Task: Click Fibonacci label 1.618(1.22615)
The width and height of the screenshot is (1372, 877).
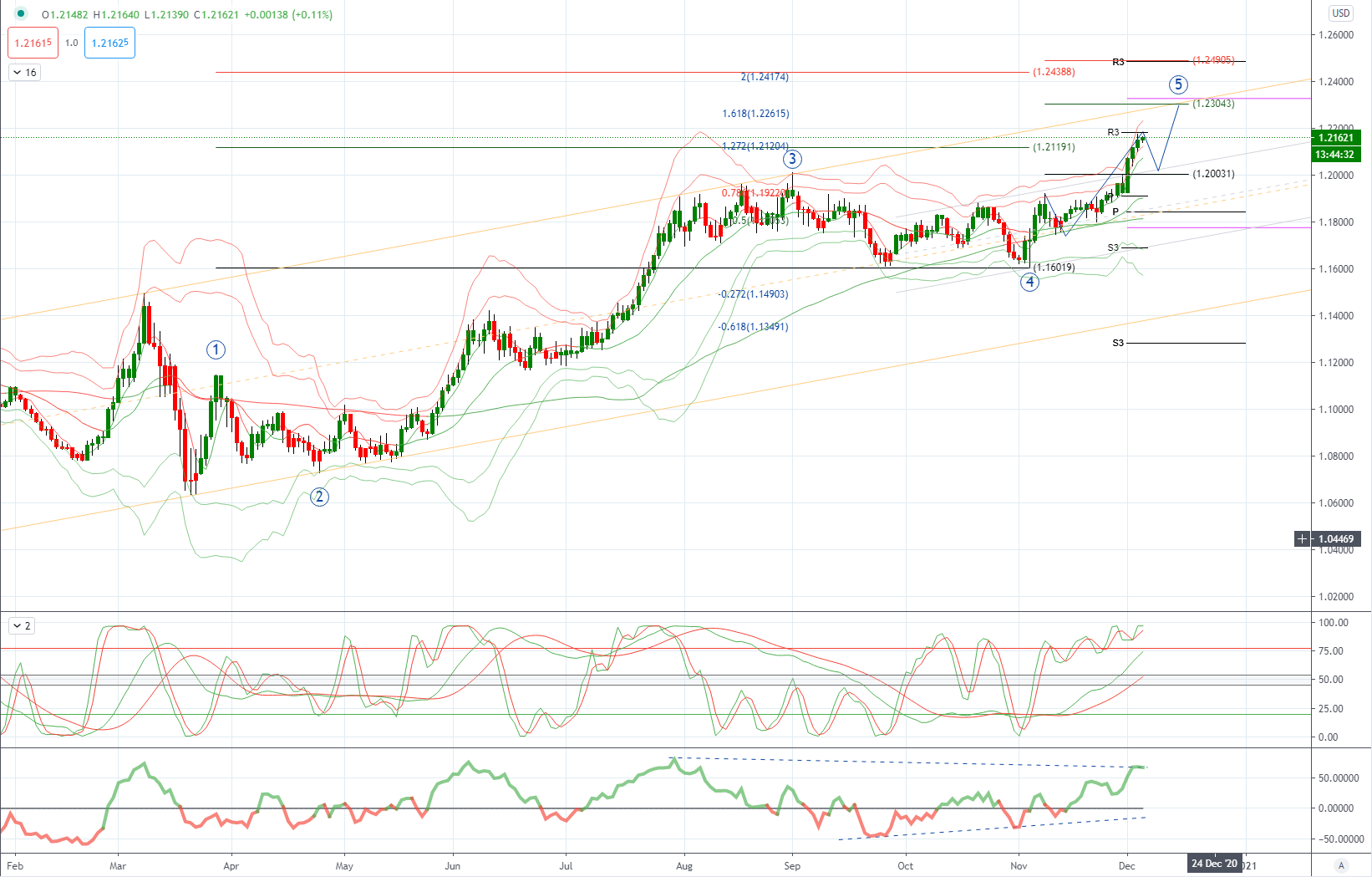Action: tap(755, 114)
